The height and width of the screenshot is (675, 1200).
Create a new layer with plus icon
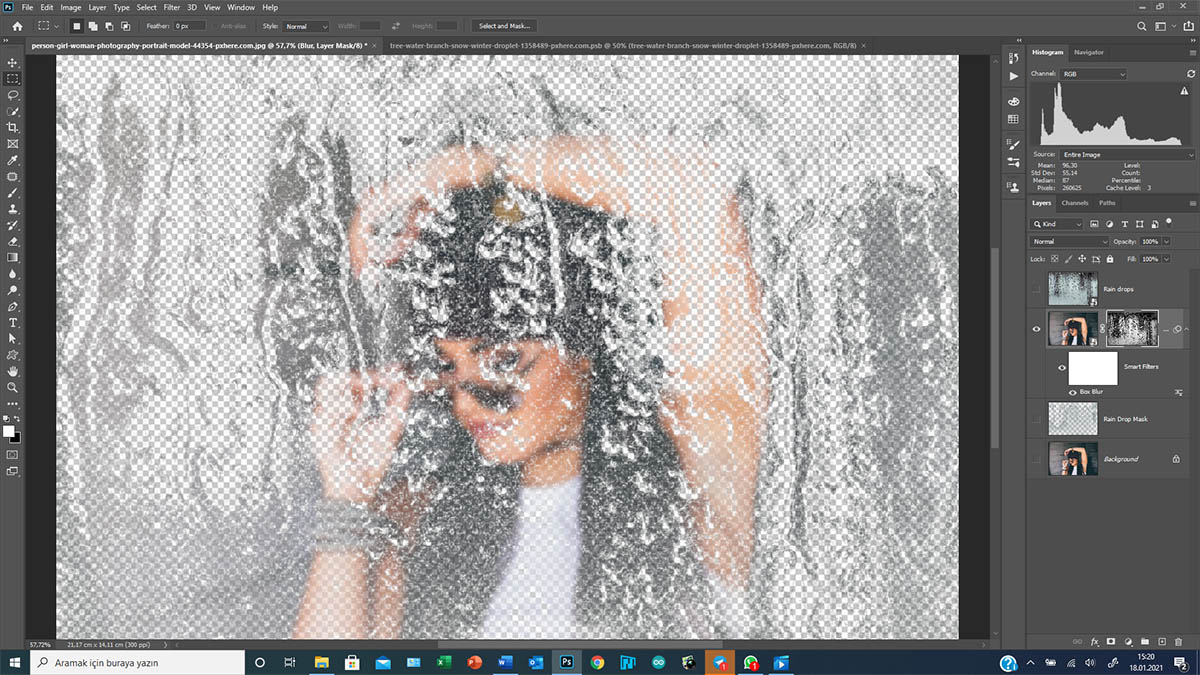[x=1161, y=641]
